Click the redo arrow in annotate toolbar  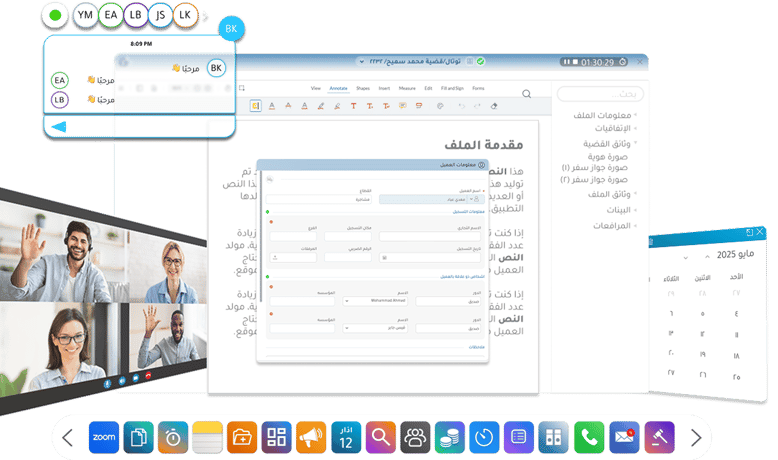[x=477, y=106]
